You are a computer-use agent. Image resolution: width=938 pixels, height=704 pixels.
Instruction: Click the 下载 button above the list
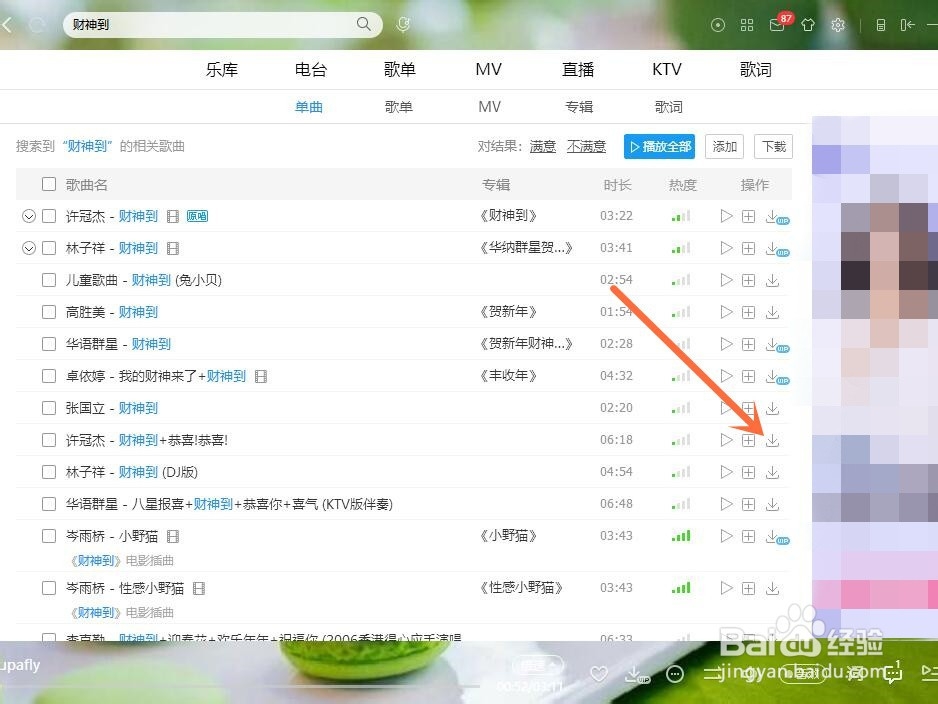point(773,147)
